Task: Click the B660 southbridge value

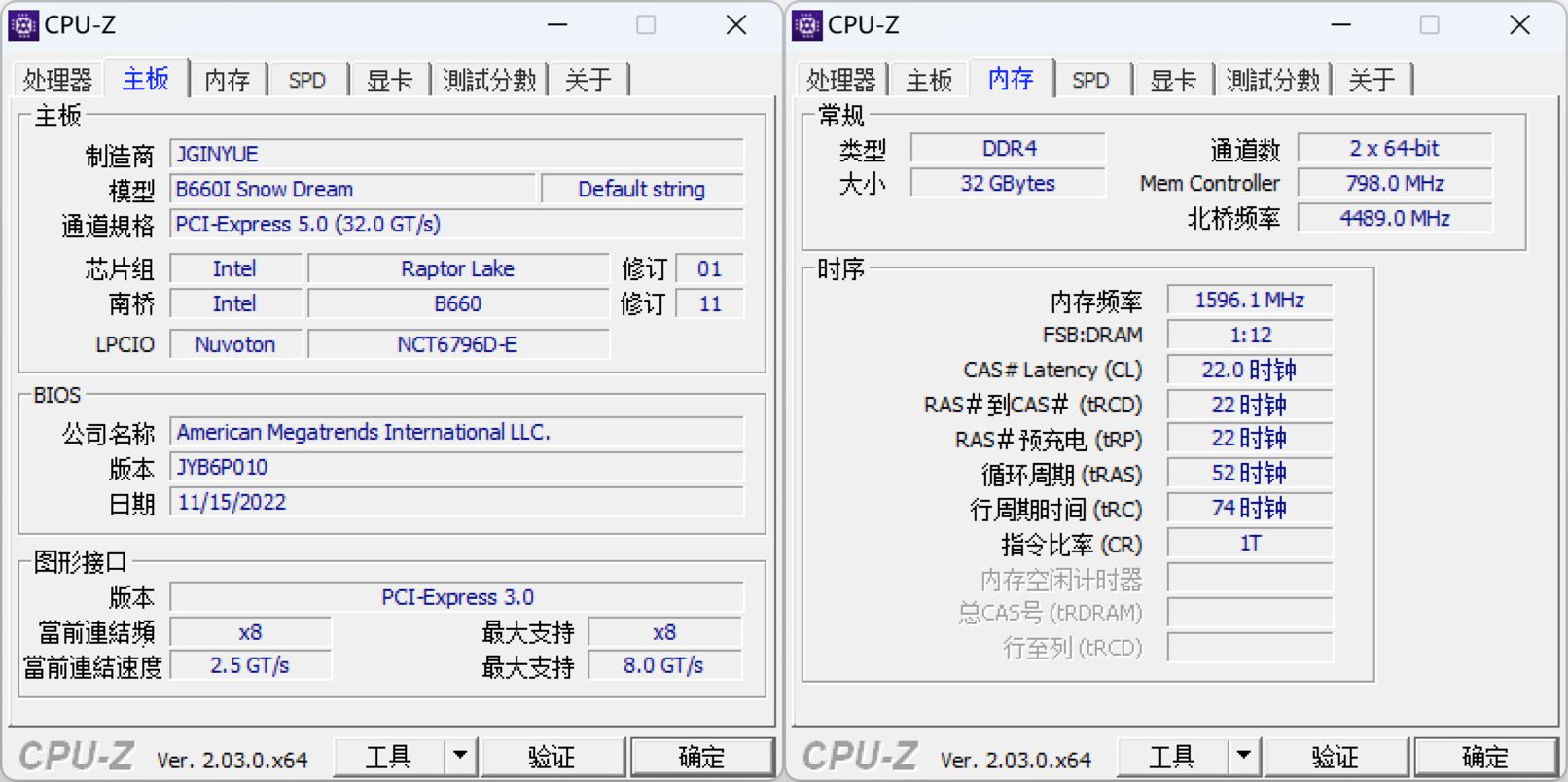Action: [x=458, y=303]
